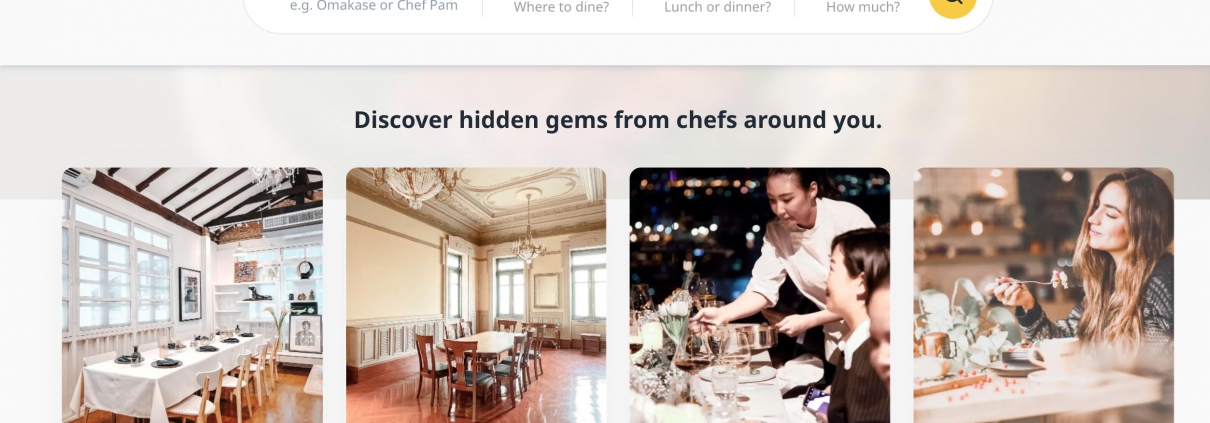Select the chandelier ballroom venue card
Viewport: 1210px width, 423px height.
tap(476, 295)
